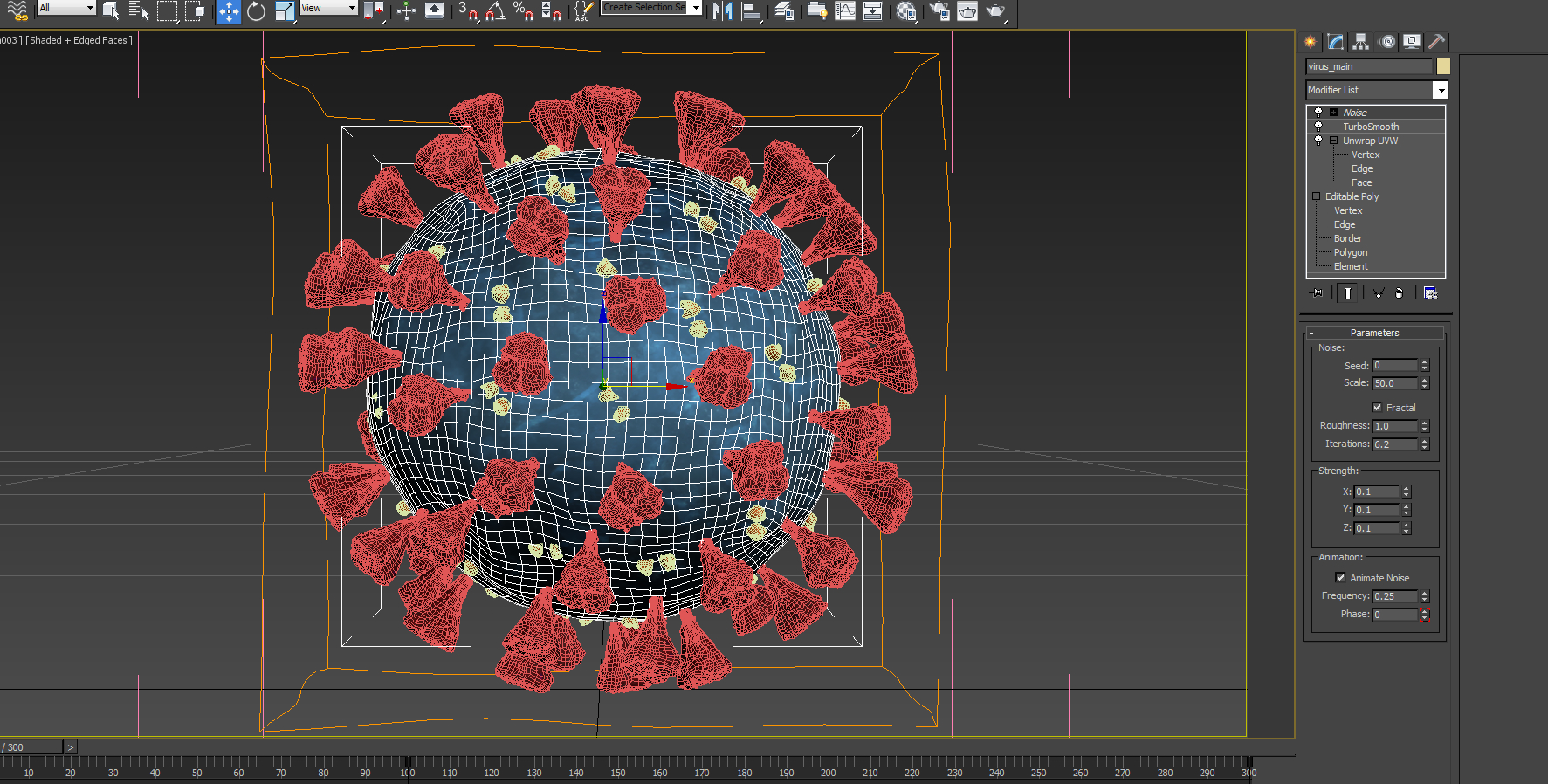Toggle TurboSmooth modifier lightbulb visibility
The image size is (1548, 784).
pyautogui.click(x=1318, y=127)
